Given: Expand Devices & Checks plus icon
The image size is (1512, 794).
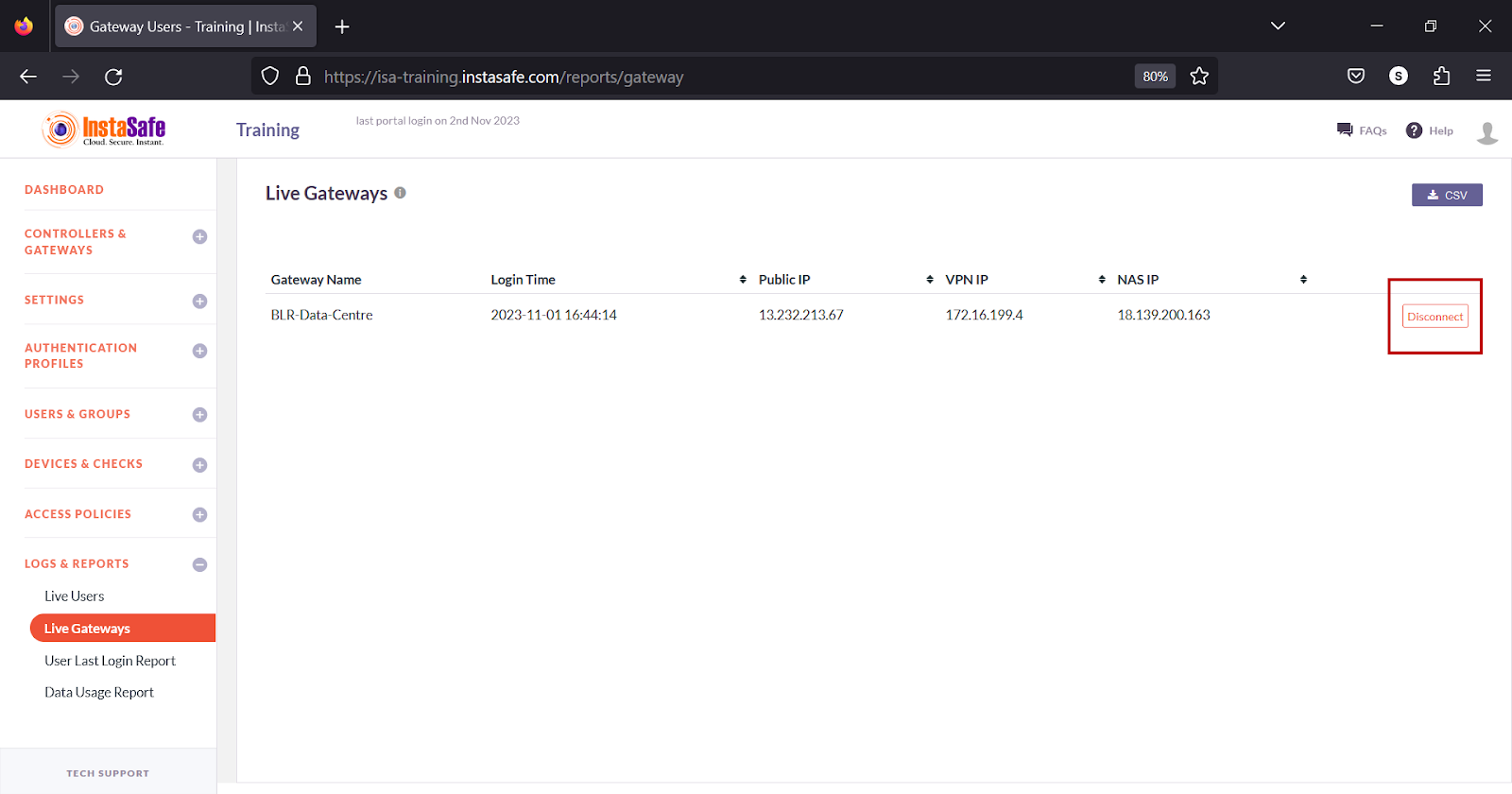Looking at the screenshot, I should pos(199,465).
